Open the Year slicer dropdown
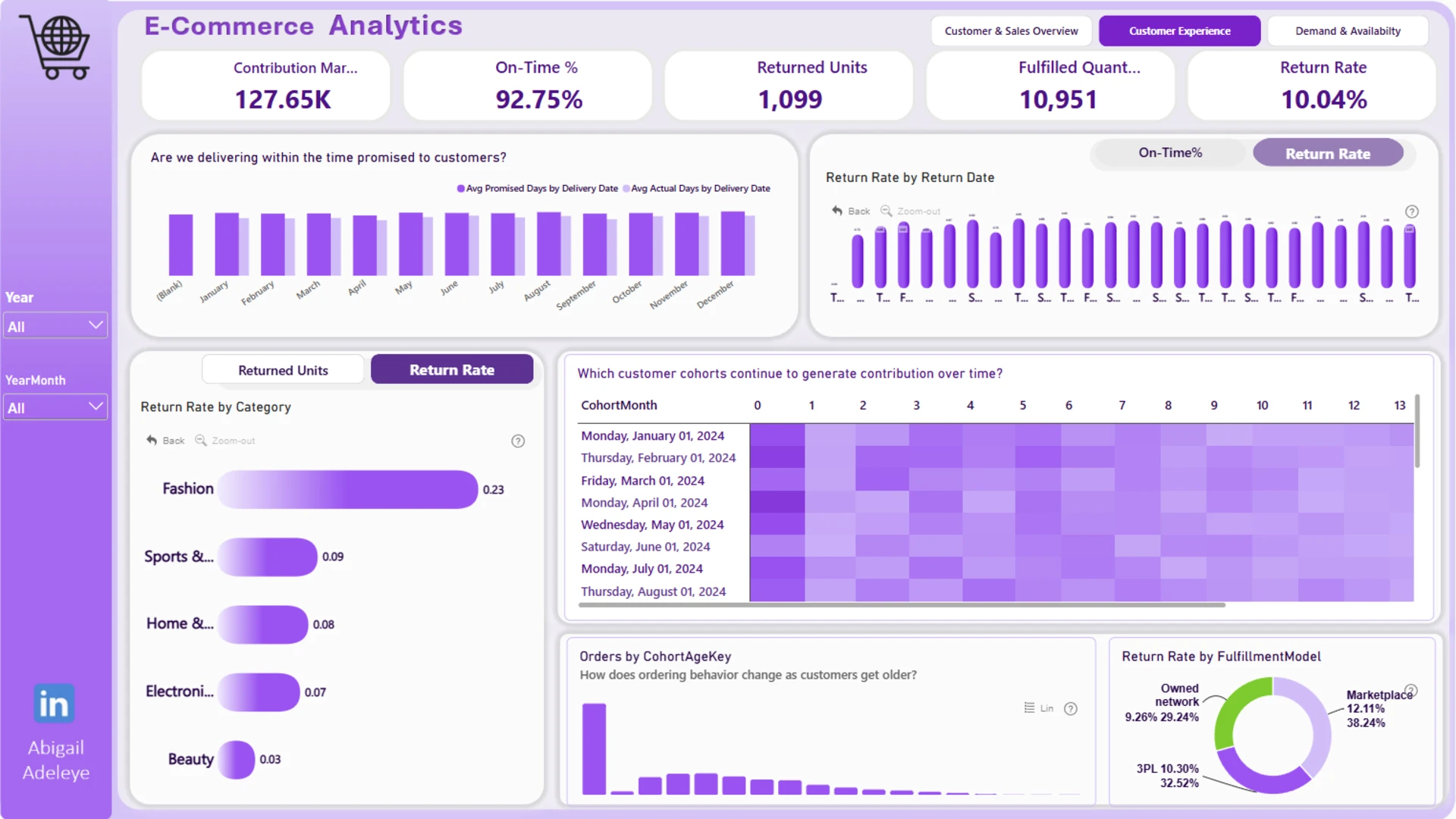1456x819 pixels. [x=55, y=326]
